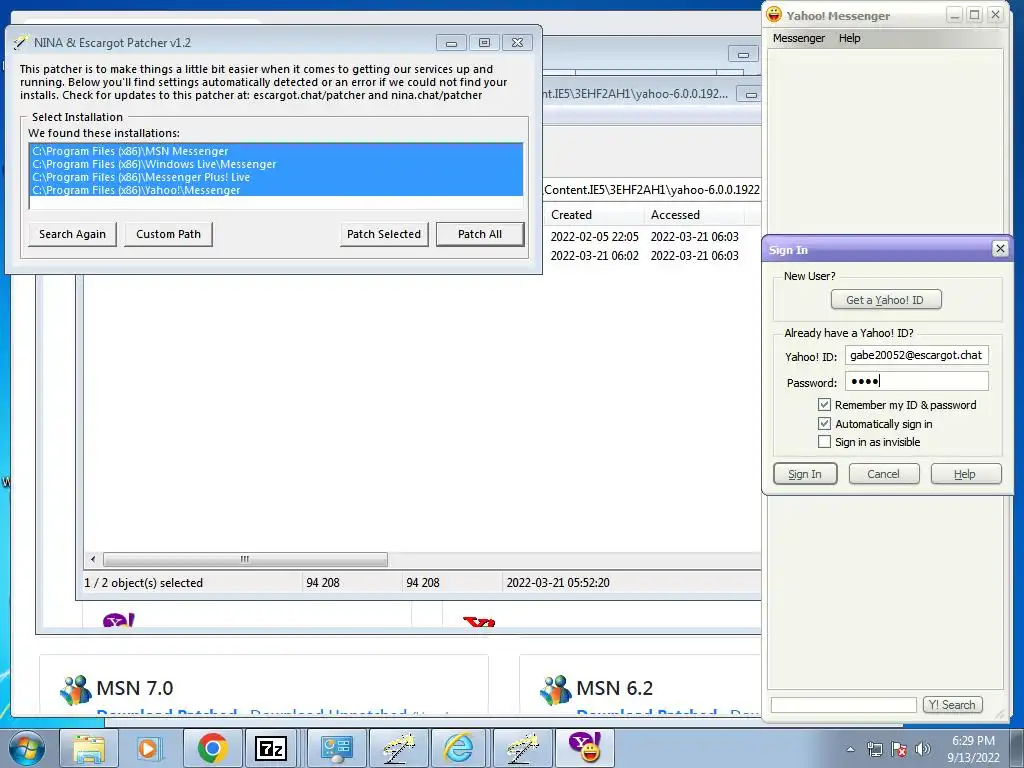Toggle Automatically sign in checkbox

[824, 424]
